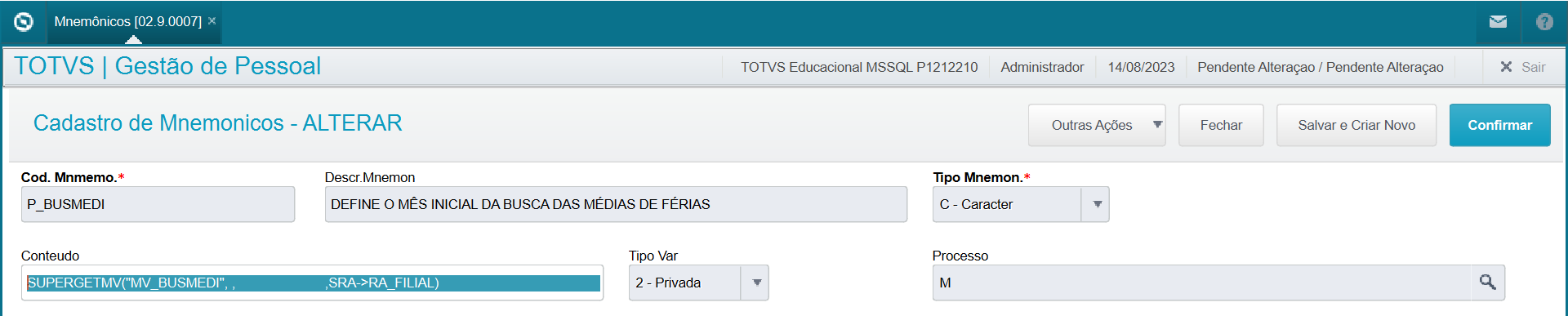Open the help question mark icon
Image resolution: width=1568 pixels, height=316 pixels.
(1544, 22)
